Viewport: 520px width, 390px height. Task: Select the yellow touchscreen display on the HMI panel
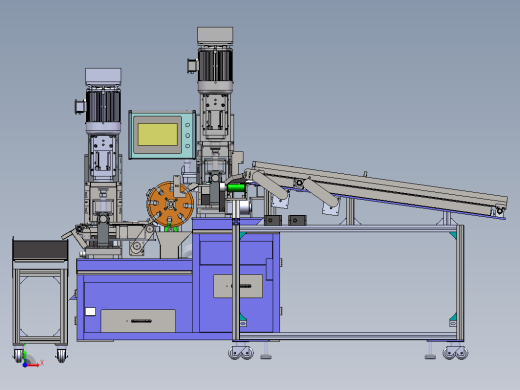coord(158,134)
